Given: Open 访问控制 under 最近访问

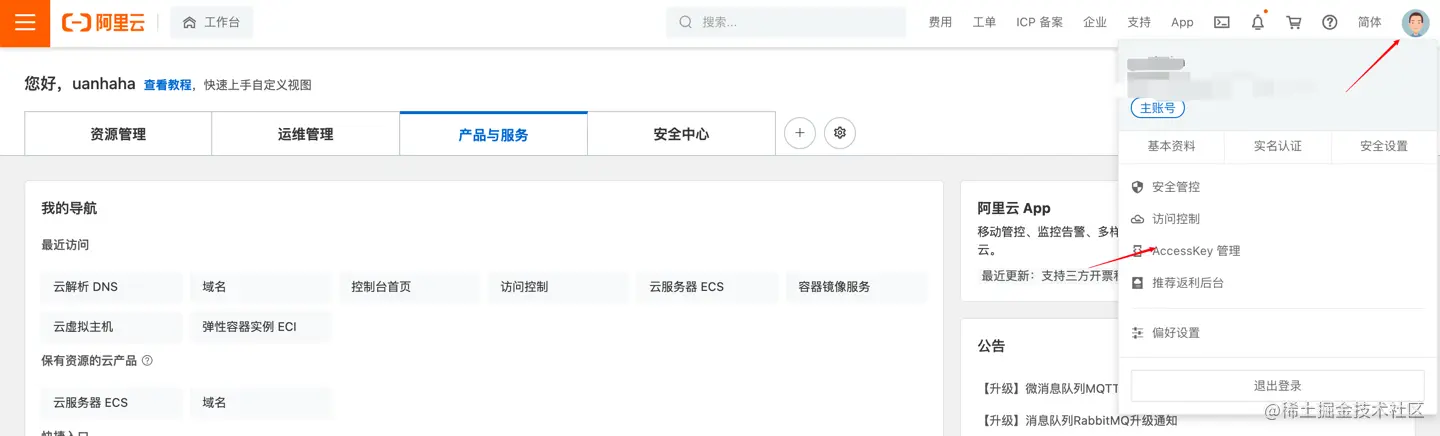Looking at the screenshot, I should (x=559, y=287).
